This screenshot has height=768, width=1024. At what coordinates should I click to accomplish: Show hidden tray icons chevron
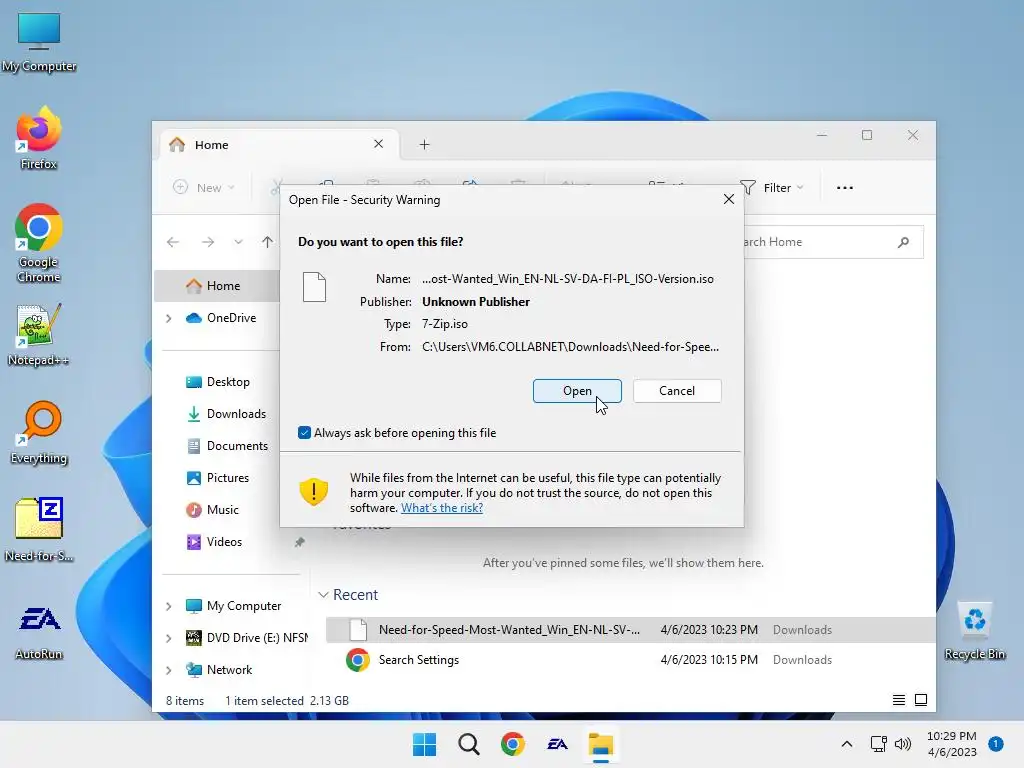click(x=846, y=744)
